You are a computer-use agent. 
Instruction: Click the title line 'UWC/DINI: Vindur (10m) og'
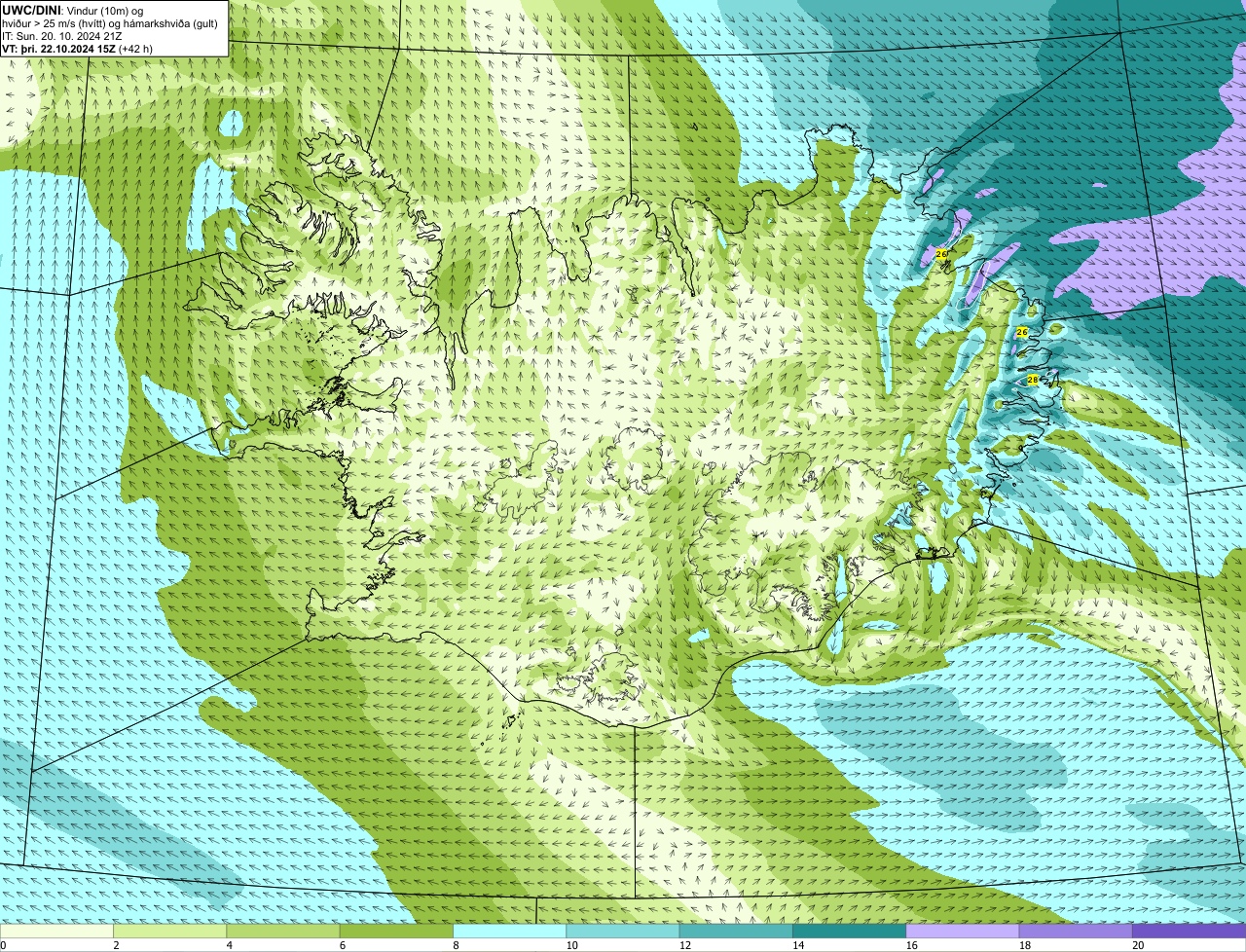click(x=72, y=10)
